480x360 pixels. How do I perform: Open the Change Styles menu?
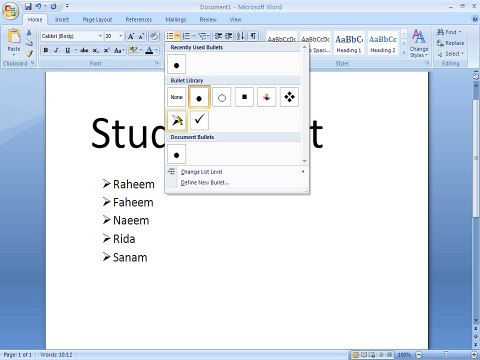[419, 43]
